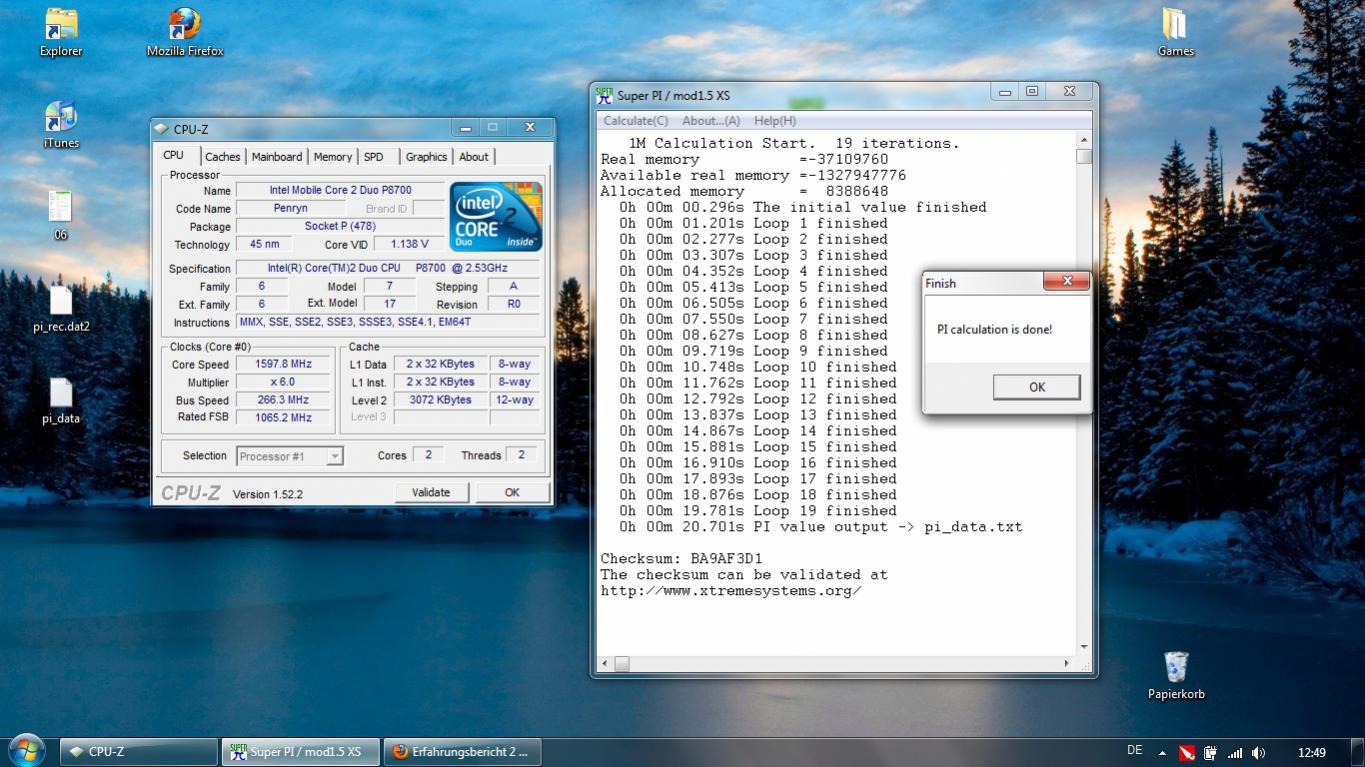Switch to the Caches tab
1365x767 pixels.
pyautogui.click(x=223, y=157)
